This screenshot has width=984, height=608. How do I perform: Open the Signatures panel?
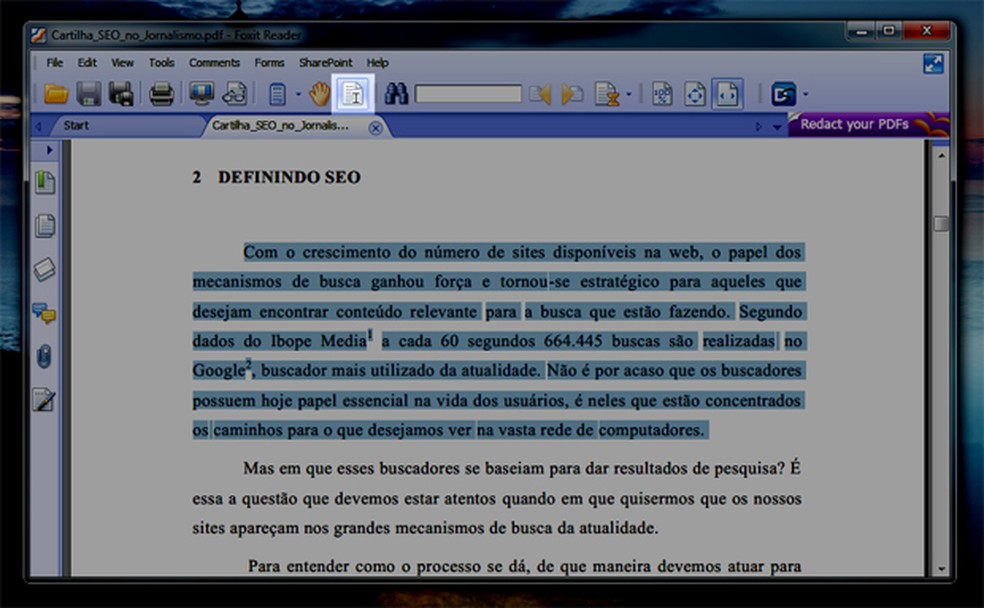[45, 399]
